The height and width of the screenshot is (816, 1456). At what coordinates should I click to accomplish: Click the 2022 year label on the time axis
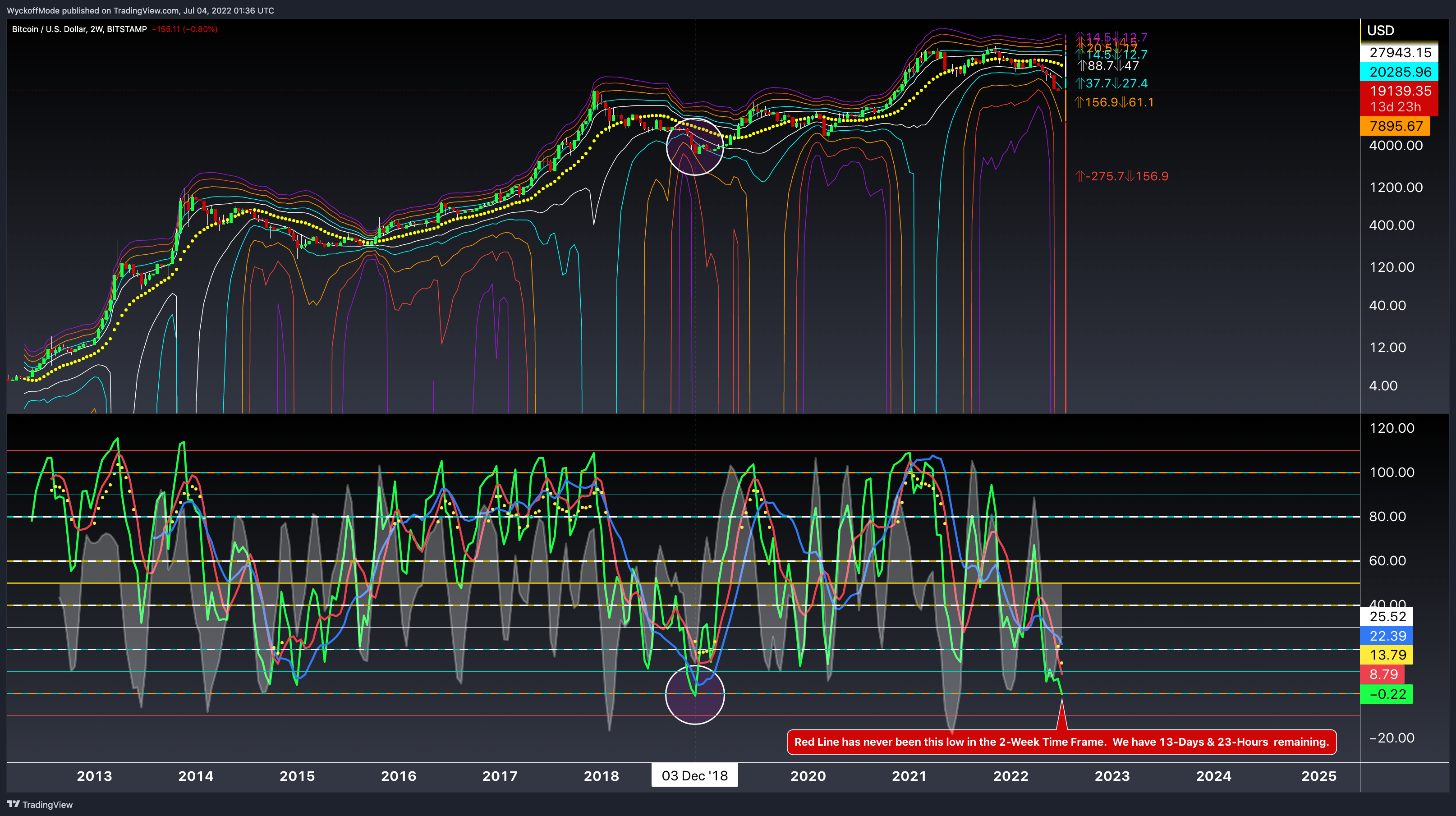point(1010,776)
